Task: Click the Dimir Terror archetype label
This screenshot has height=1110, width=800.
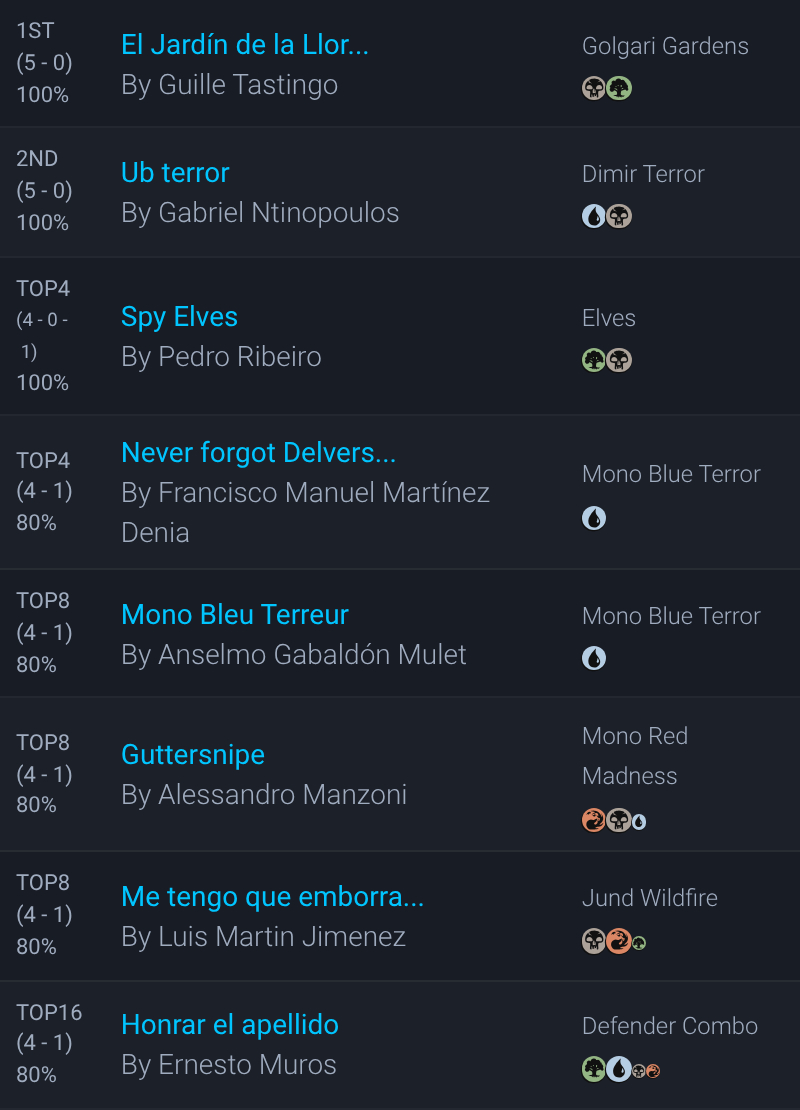Action: (643, 174)
